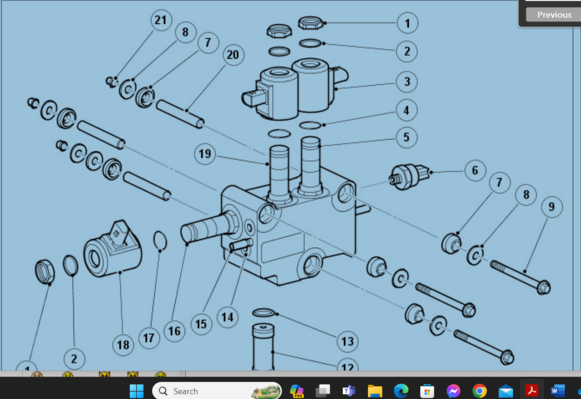This screenshot has width=581, height=399.
Task: Click part callout number 21
Action: tap(161, 20)
